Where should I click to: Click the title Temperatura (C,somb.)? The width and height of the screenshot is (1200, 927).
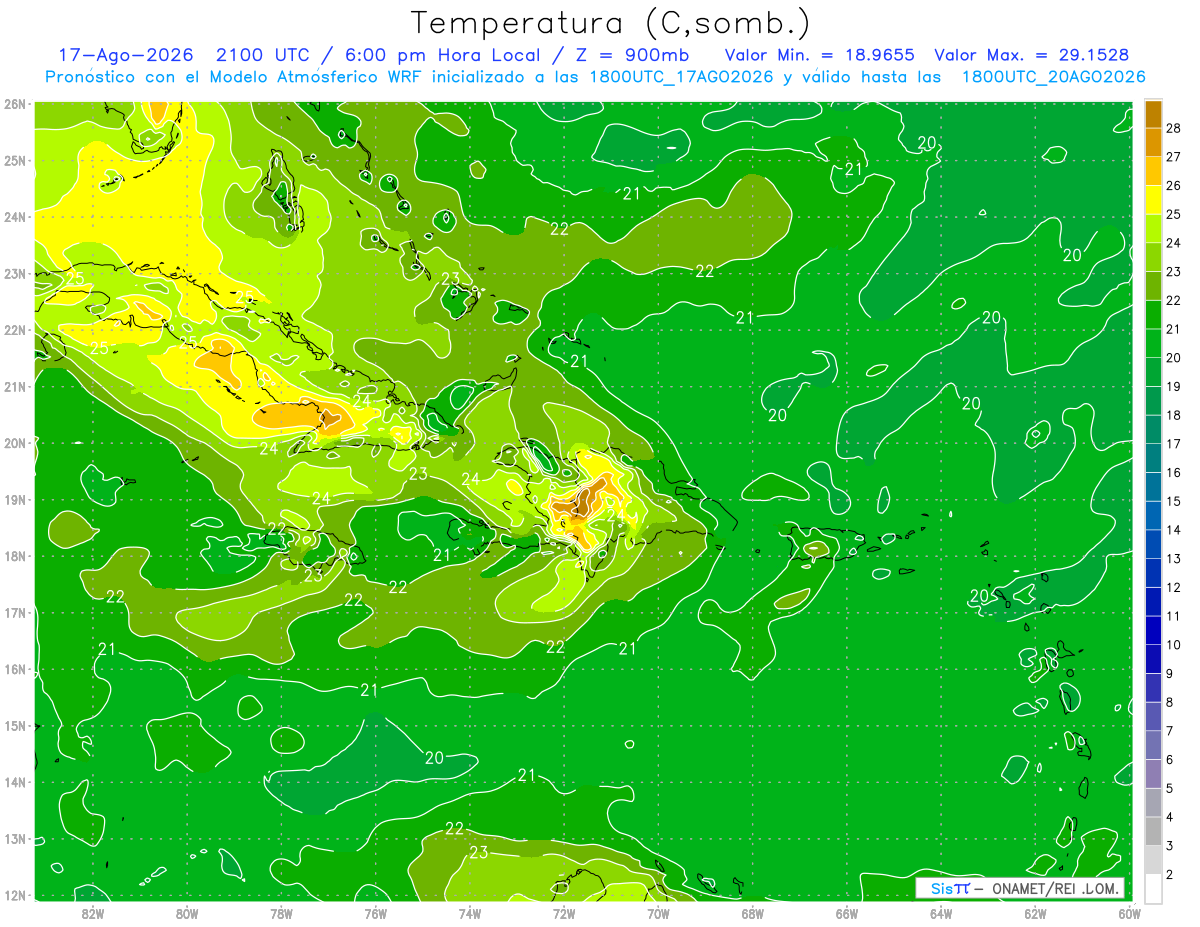611,23
